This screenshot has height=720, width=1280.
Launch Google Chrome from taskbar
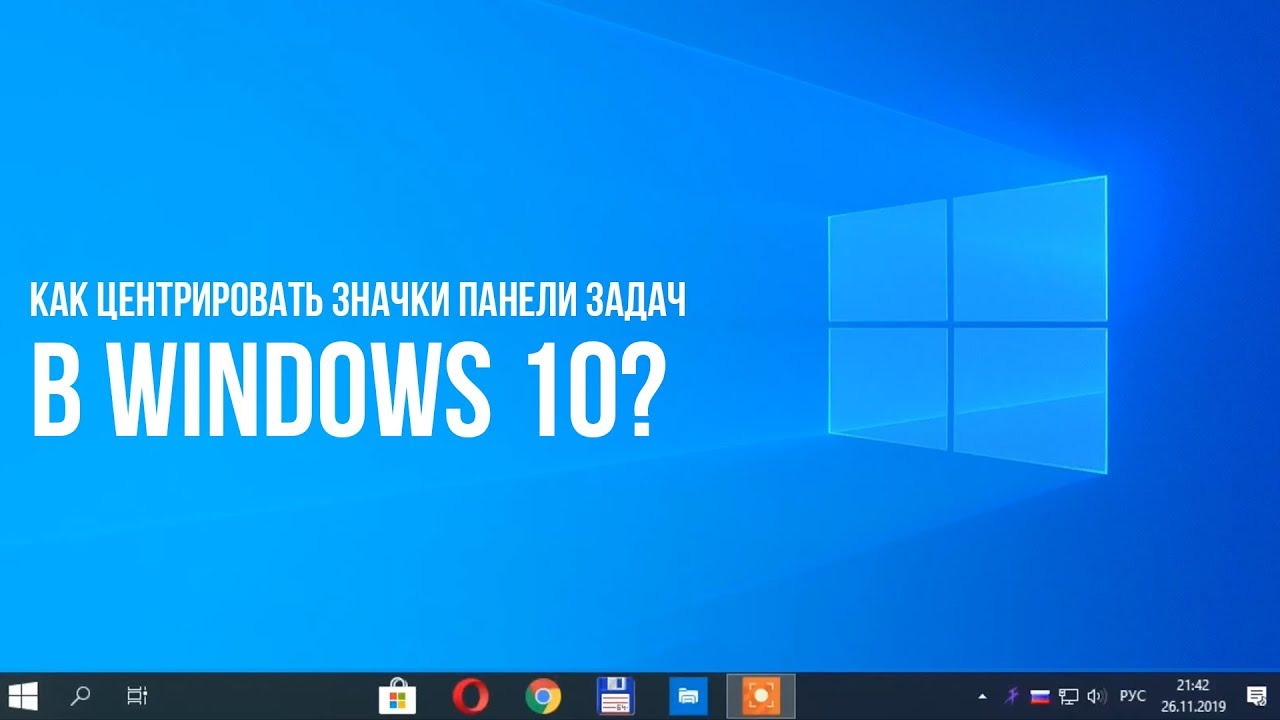[543, 696]
